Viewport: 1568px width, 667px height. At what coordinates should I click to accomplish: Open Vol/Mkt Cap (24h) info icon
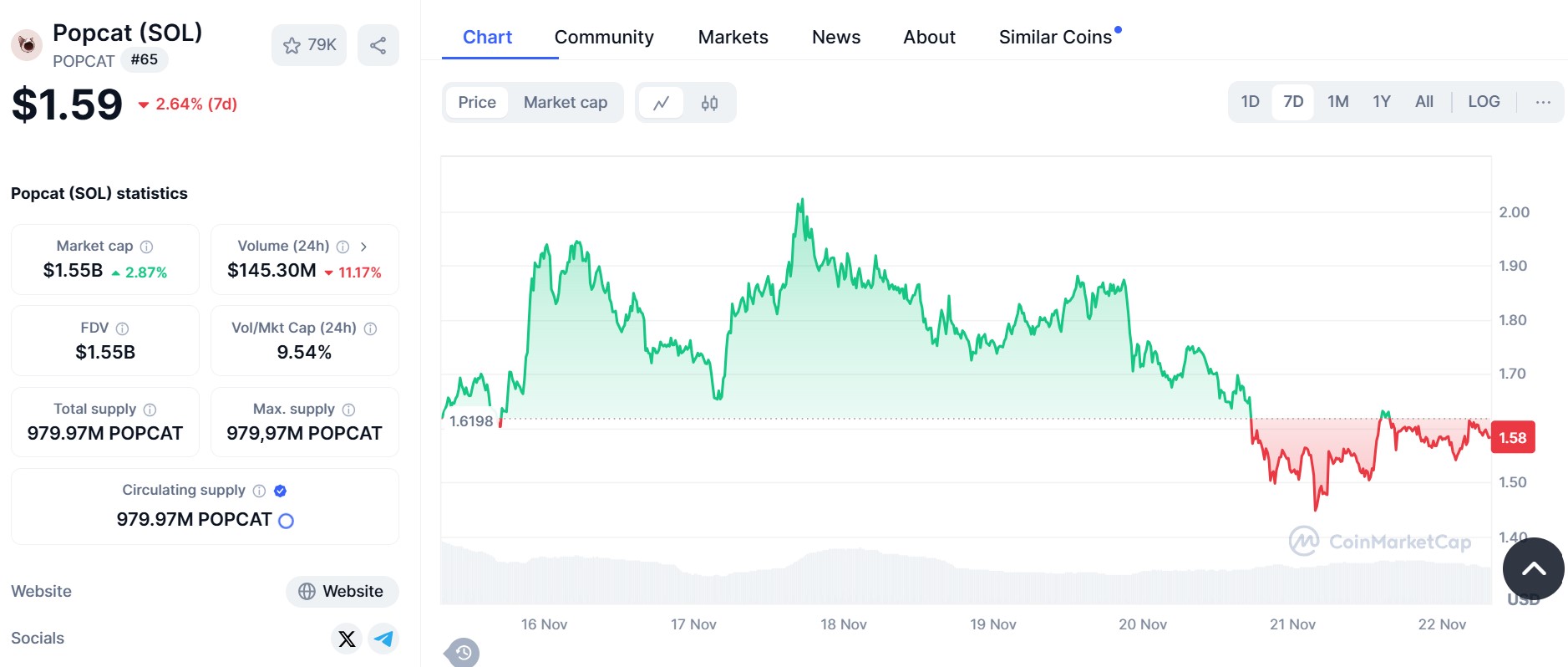[370, 328]
